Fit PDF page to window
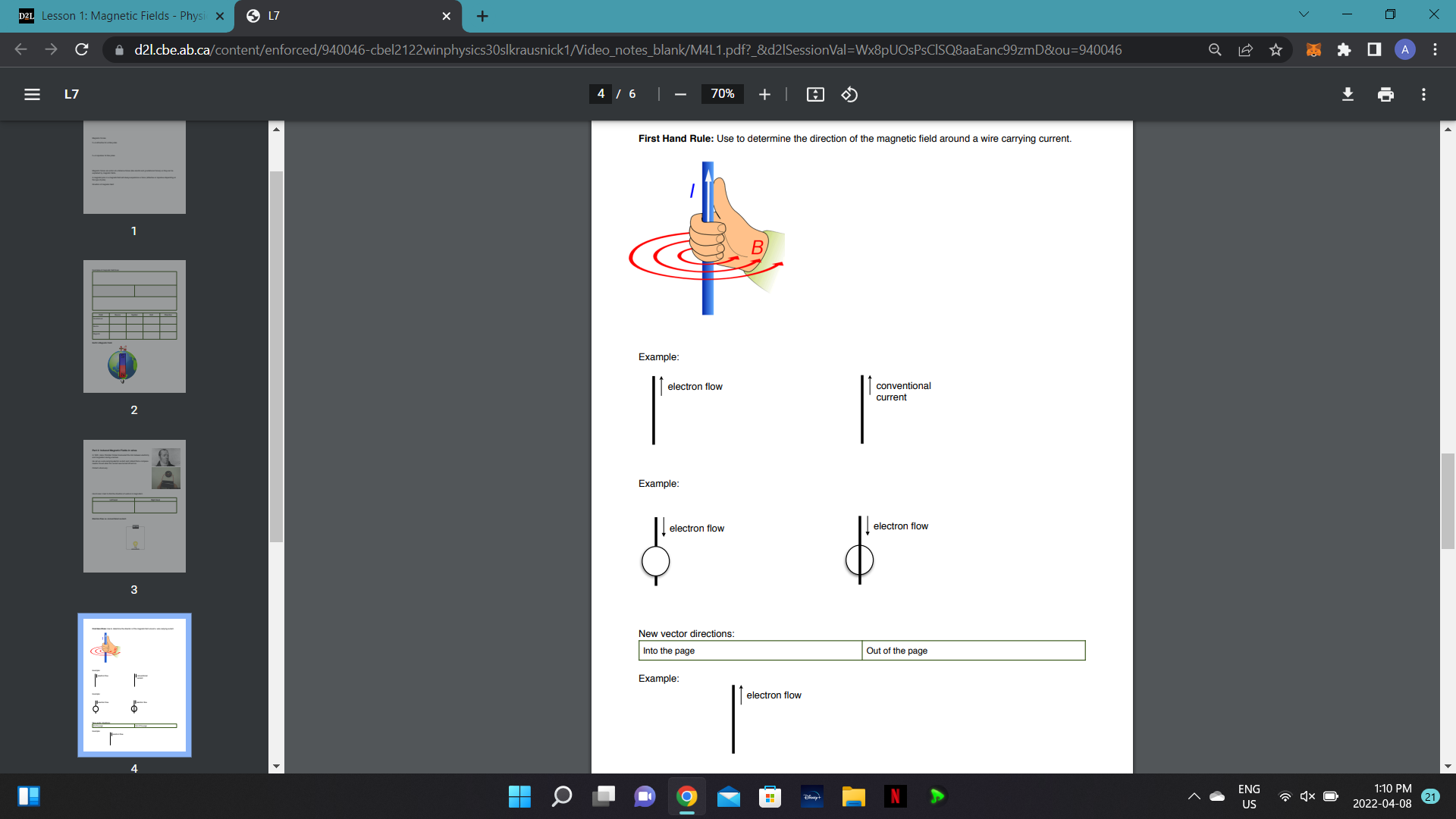This screenshot has width=1456, height=819. click(x=815, y=94)
